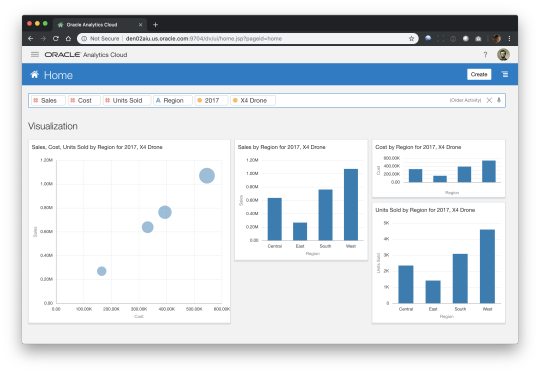The image size is (540, 373).
Task: Click the browser home icon
Action: [x=69, y=39]
